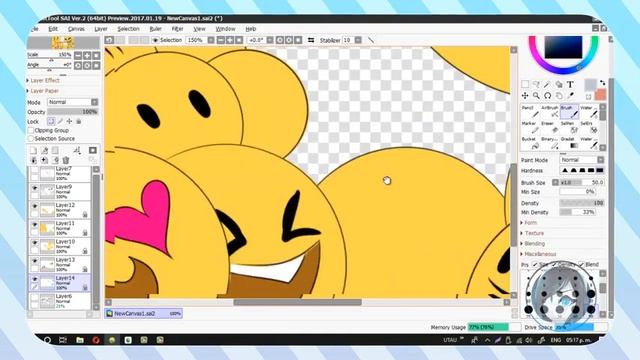Choose the rectangular selection tool

point(525,84)
